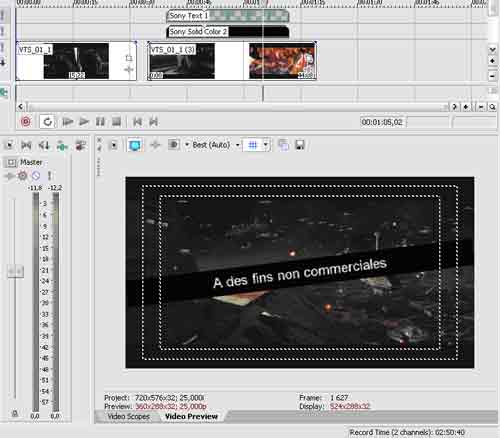Decrease track height with vertical minus button
The image size is (500, 438).
click(x=492, y=76)
